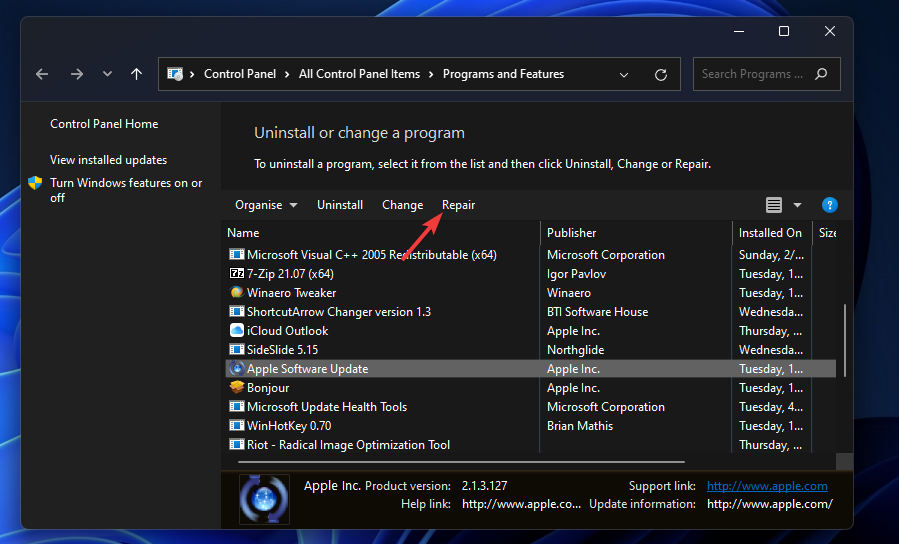Open All Control Panel Items breadcrumb

(x=359, y=74)
